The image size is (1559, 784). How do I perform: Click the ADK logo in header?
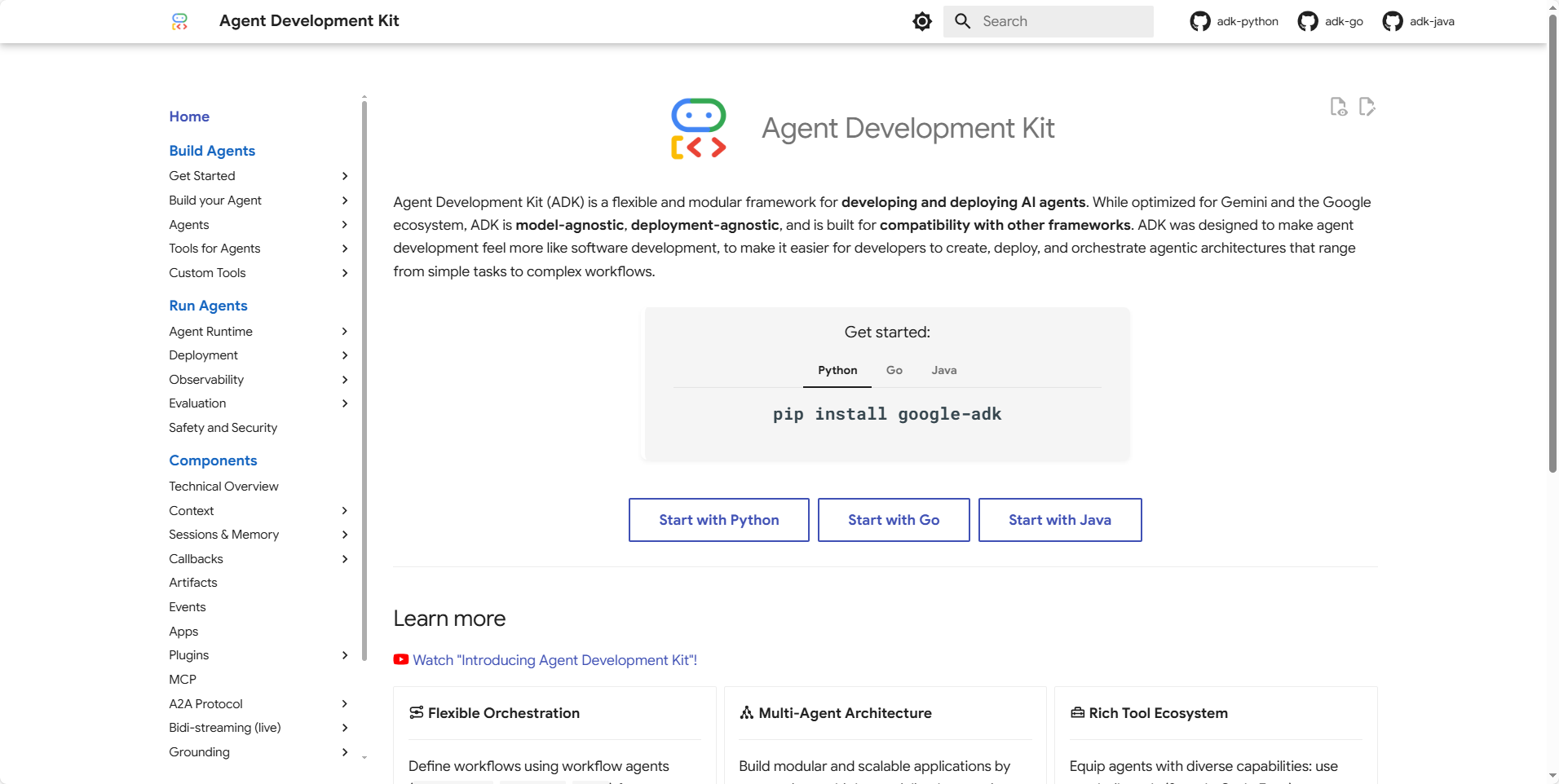pos(180,21)
